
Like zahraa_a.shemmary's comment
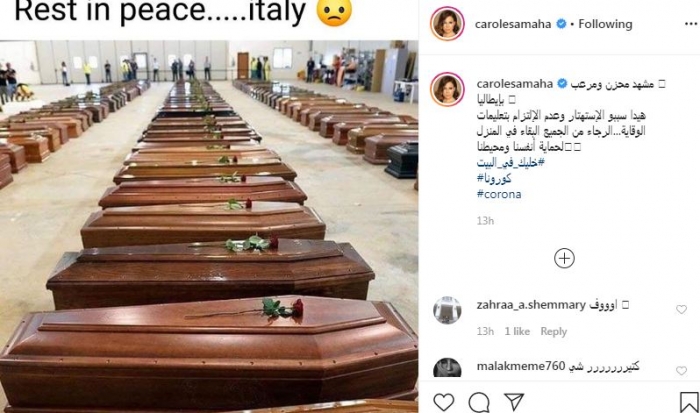pos(681,309)
